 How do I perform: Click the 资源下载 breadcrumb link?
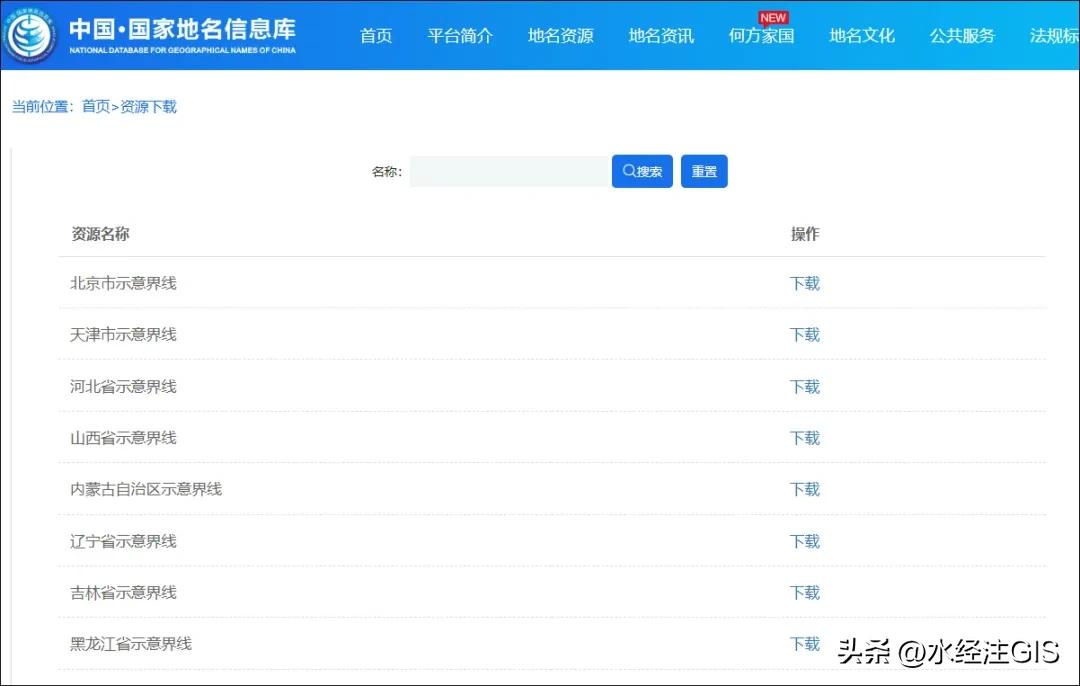(x=149, y=107)
